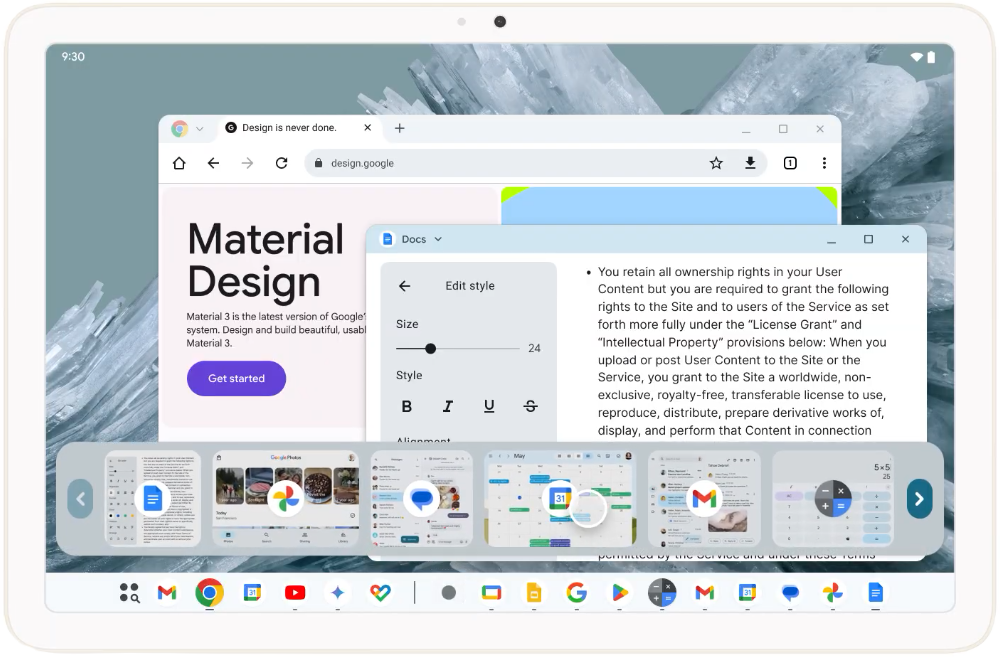This screenshot has height=658, width=1000.
Task: Open Google Slides icon in taskbar
Action: pyautogui.click(x=534, y=593)
